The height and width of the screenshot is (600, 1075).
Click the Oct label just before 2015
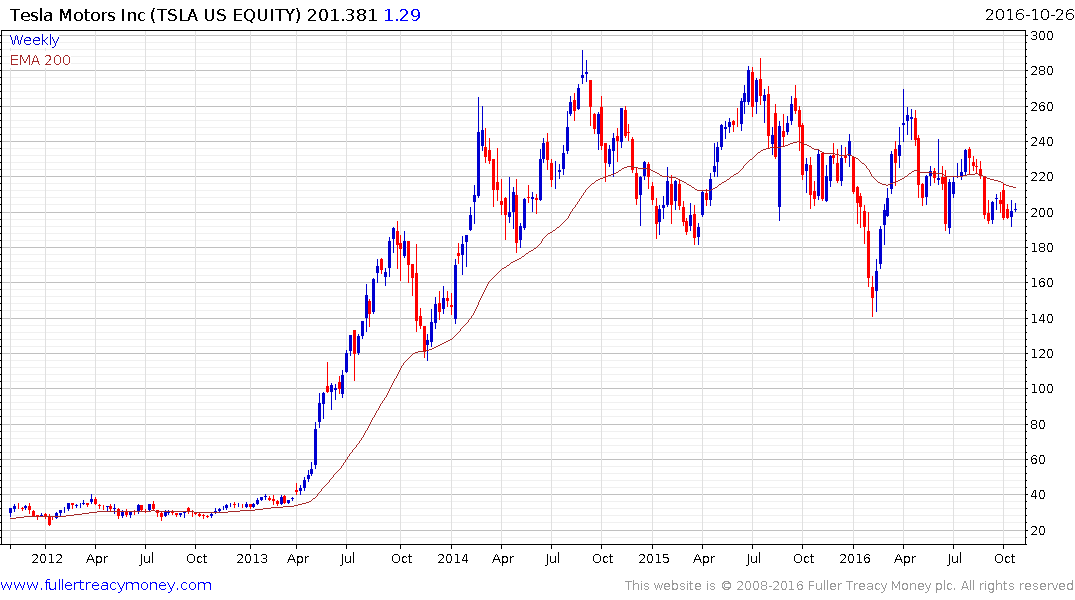pyautogui.click(x=602, y=558)
